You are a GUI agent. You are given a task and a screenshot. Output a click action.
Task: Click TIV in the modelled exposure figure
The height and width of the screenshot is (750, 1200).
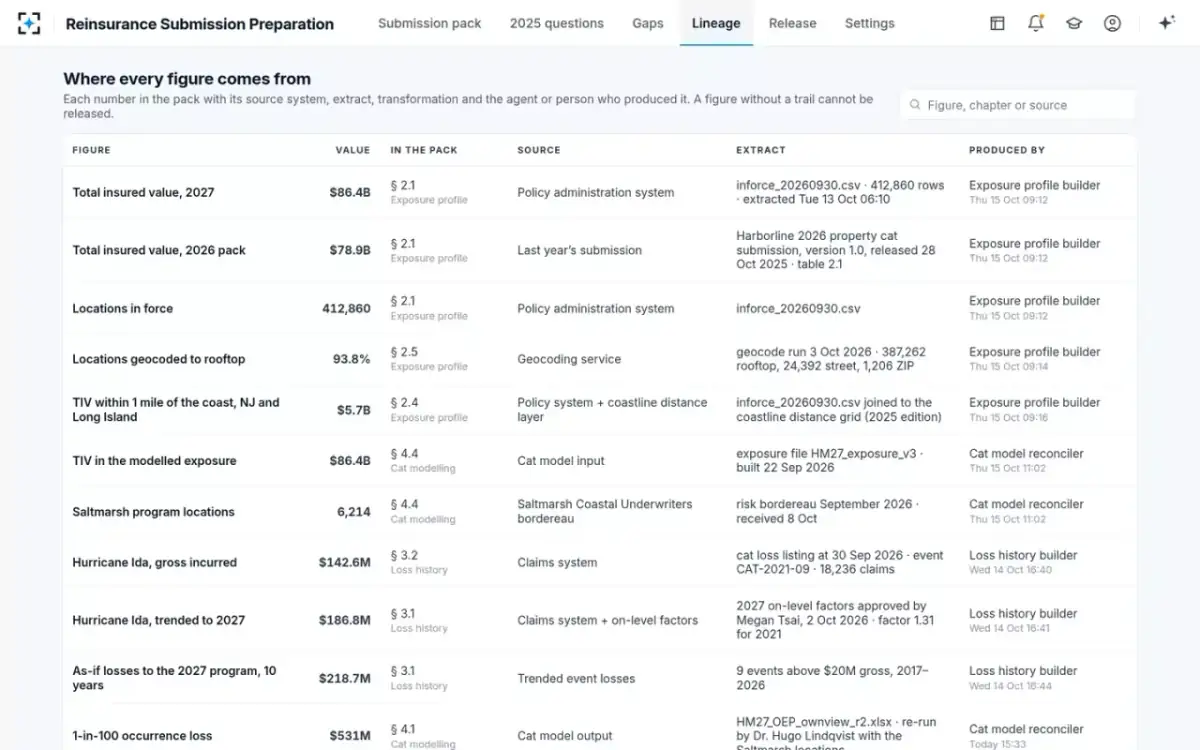(x=154, y=461)
